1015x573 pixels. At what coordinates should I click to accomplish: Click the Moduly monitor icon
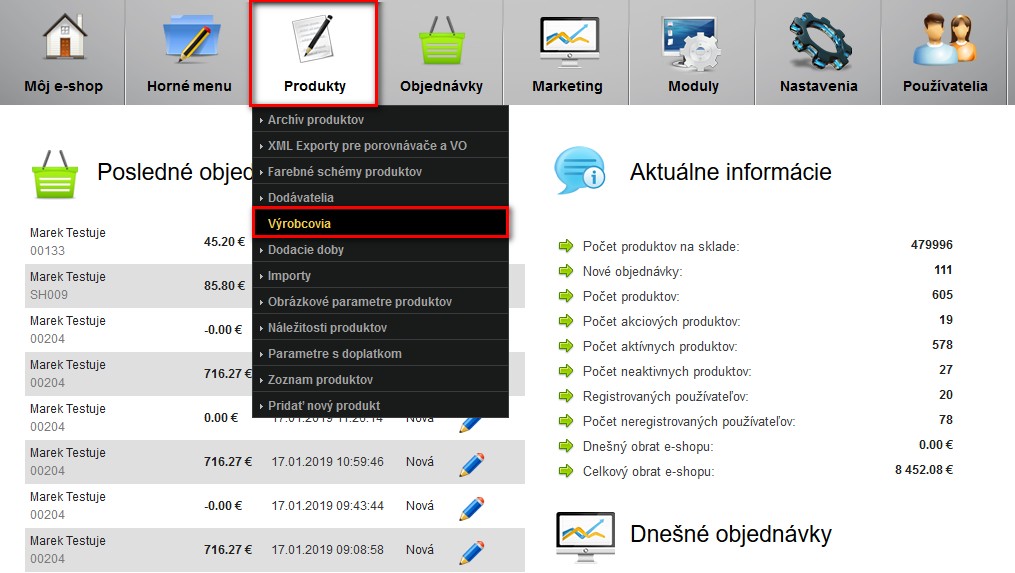(x=693, y=38)
